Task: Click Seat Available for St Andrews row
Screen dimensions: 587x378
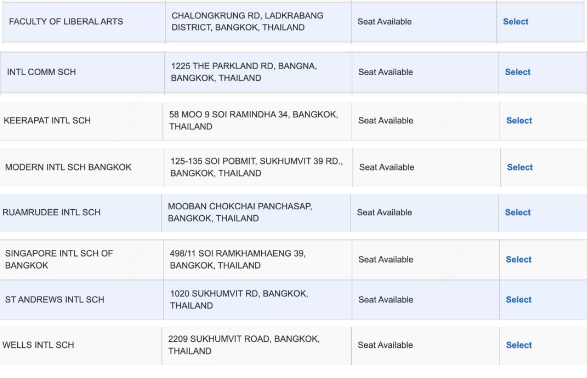Action: (386, 300)
